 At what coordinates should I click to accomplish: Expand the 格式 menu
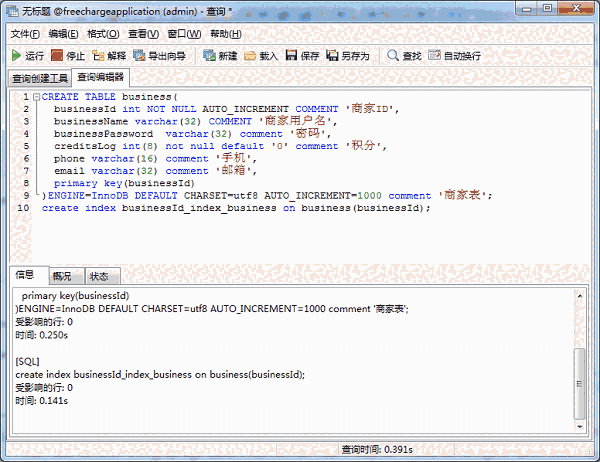pos(103,34)
